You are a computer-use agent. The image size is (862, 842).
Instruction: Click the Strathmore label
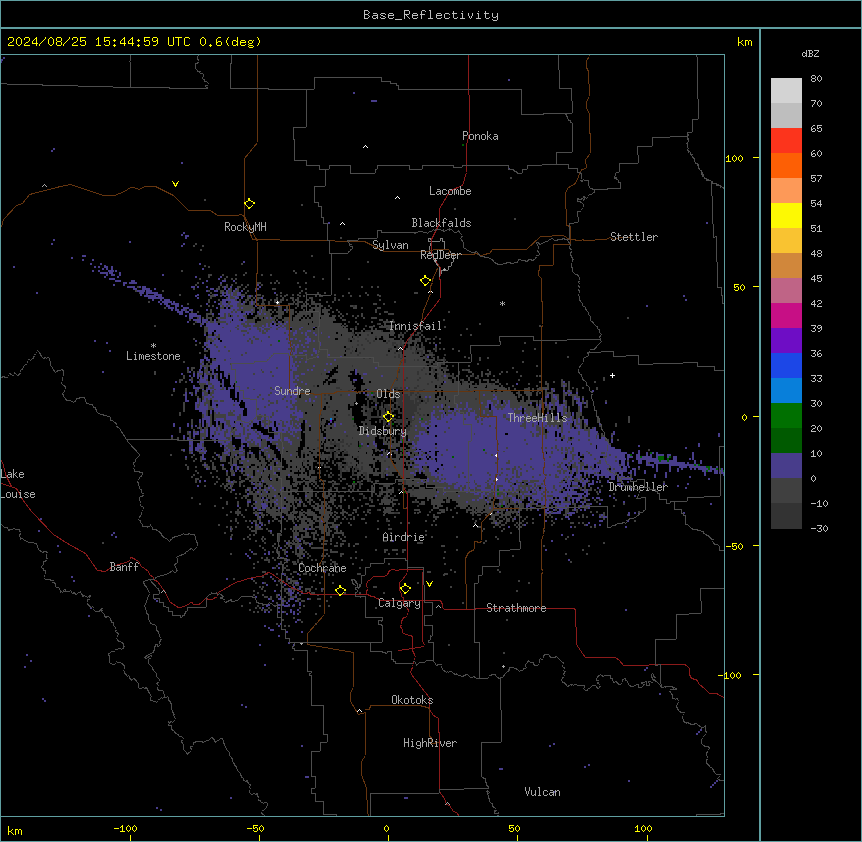click(516, 608)
